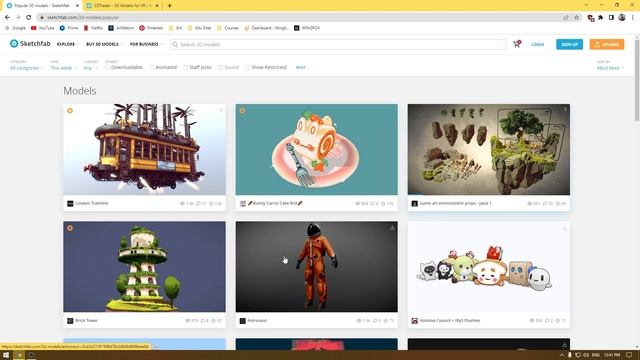The height and width of the screenshot is (360, 640).
Task: Bookmark this page with the star icon
Action: click(x=576, y=18)
